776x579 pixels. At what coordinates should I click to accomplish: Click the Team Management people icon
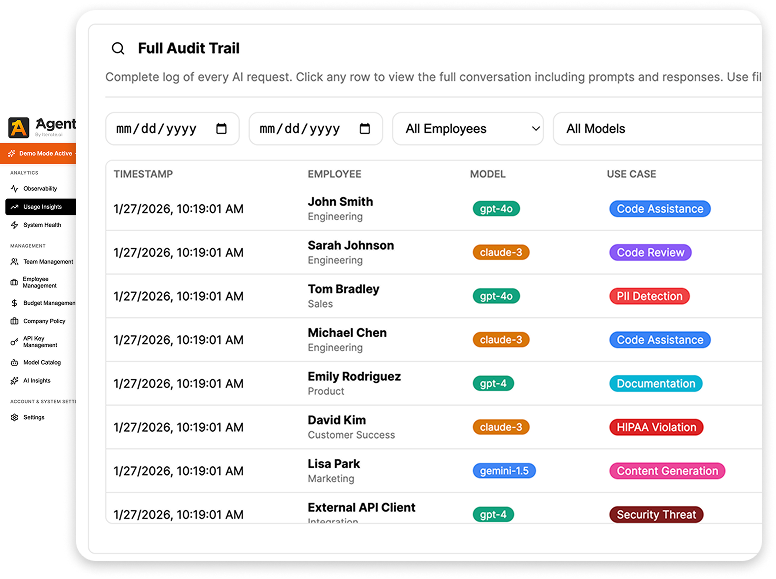14,261
